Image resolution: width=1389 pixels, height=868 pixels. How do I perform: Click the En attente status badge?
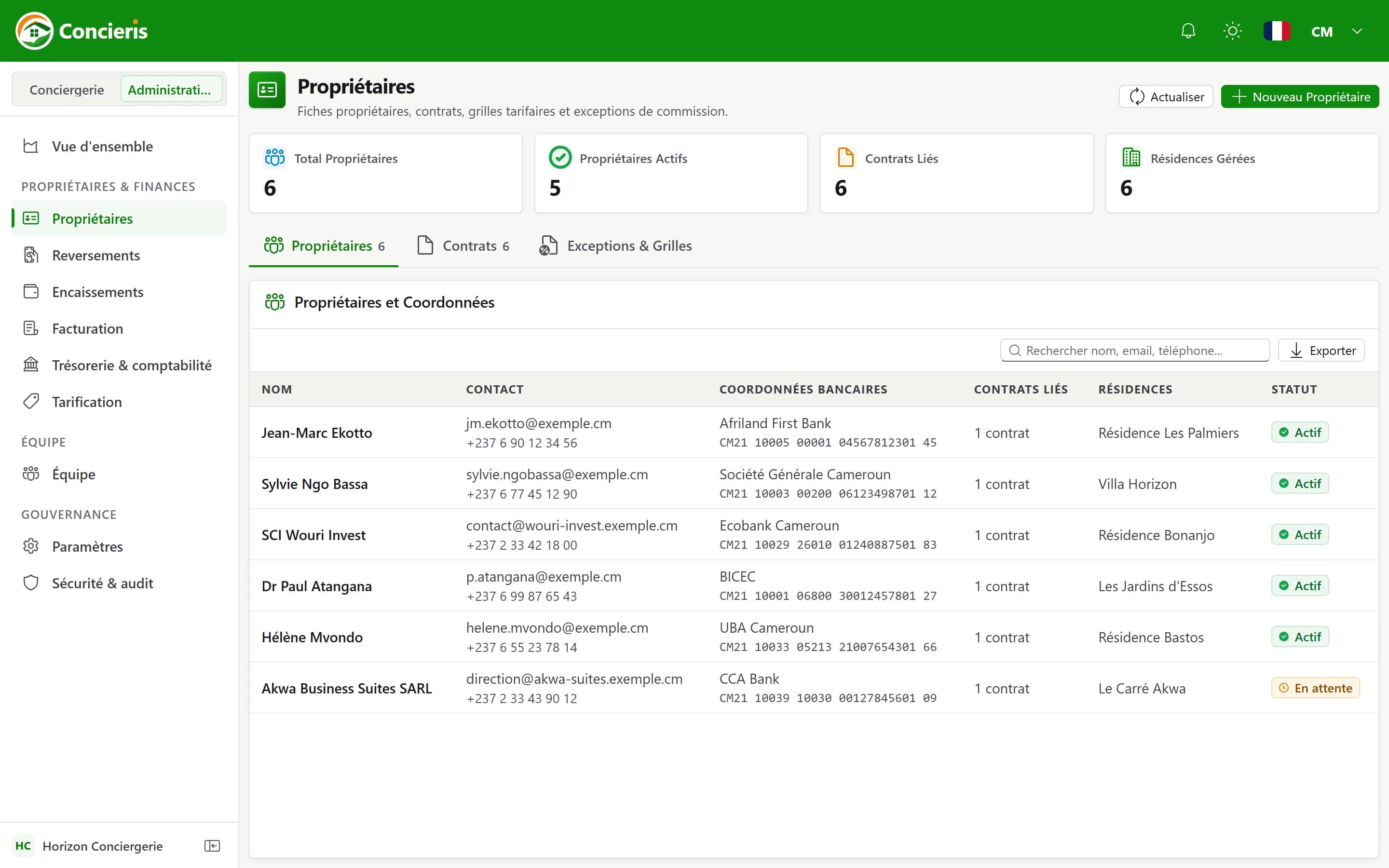[x=1315, y=688]
